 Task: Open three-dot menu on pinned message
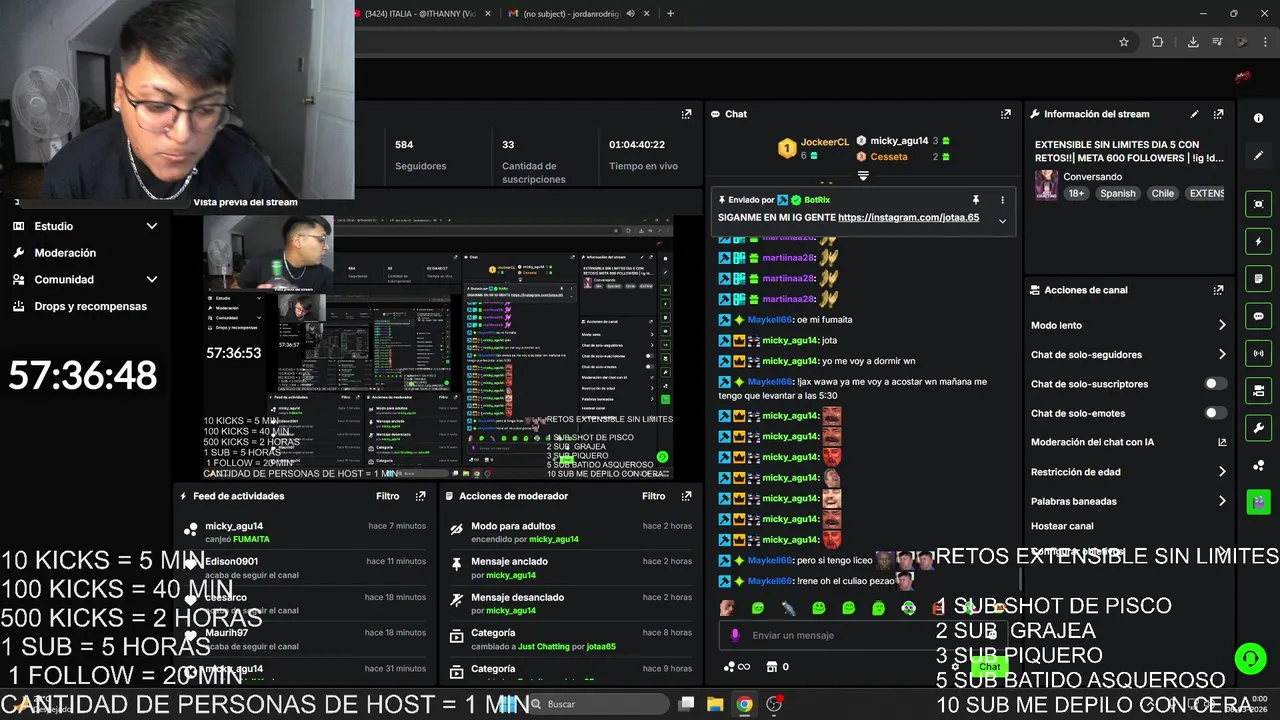pos(1002,200)
